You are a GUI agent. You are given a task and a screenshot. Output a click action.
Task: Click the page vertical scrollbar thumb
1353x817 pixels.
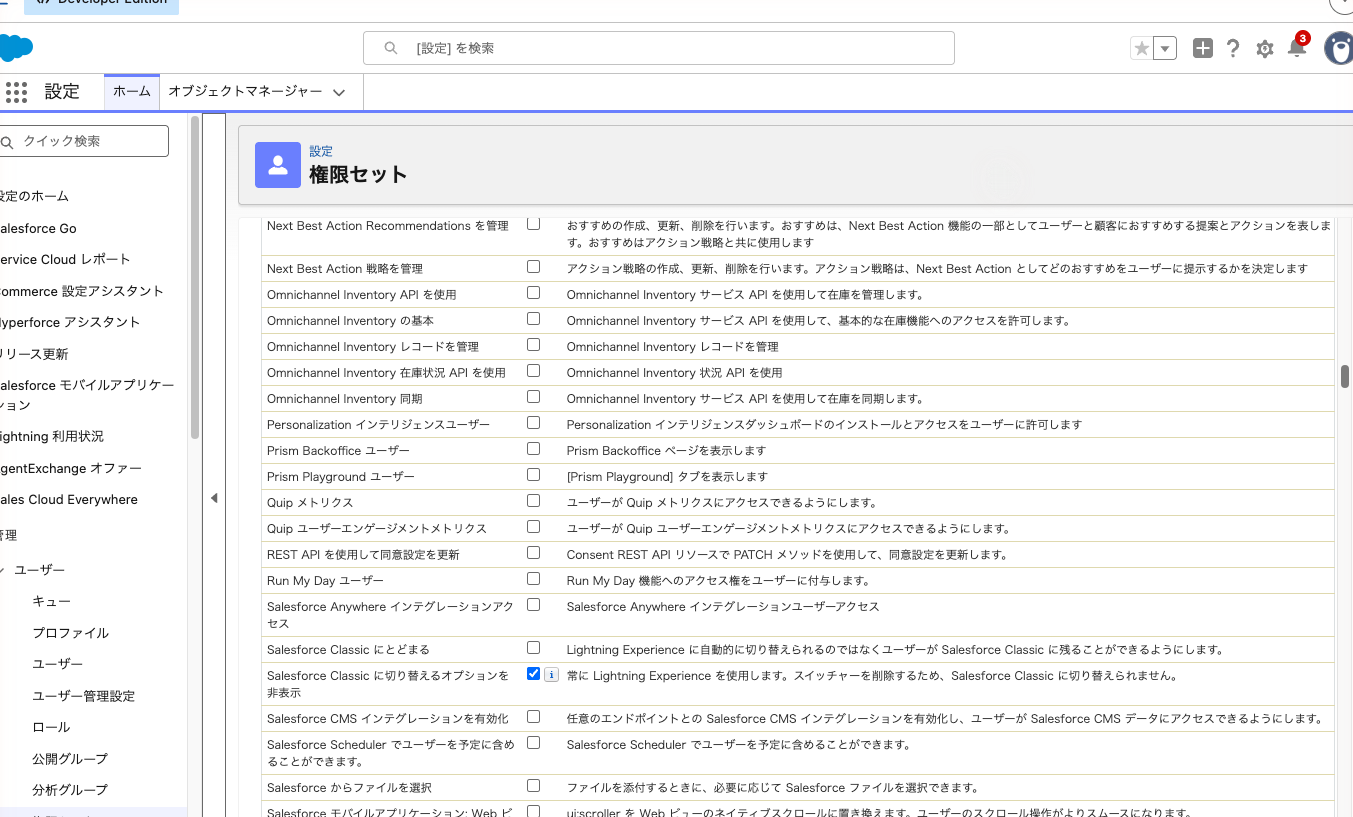pyautogui.click(x=1345, y=376)
